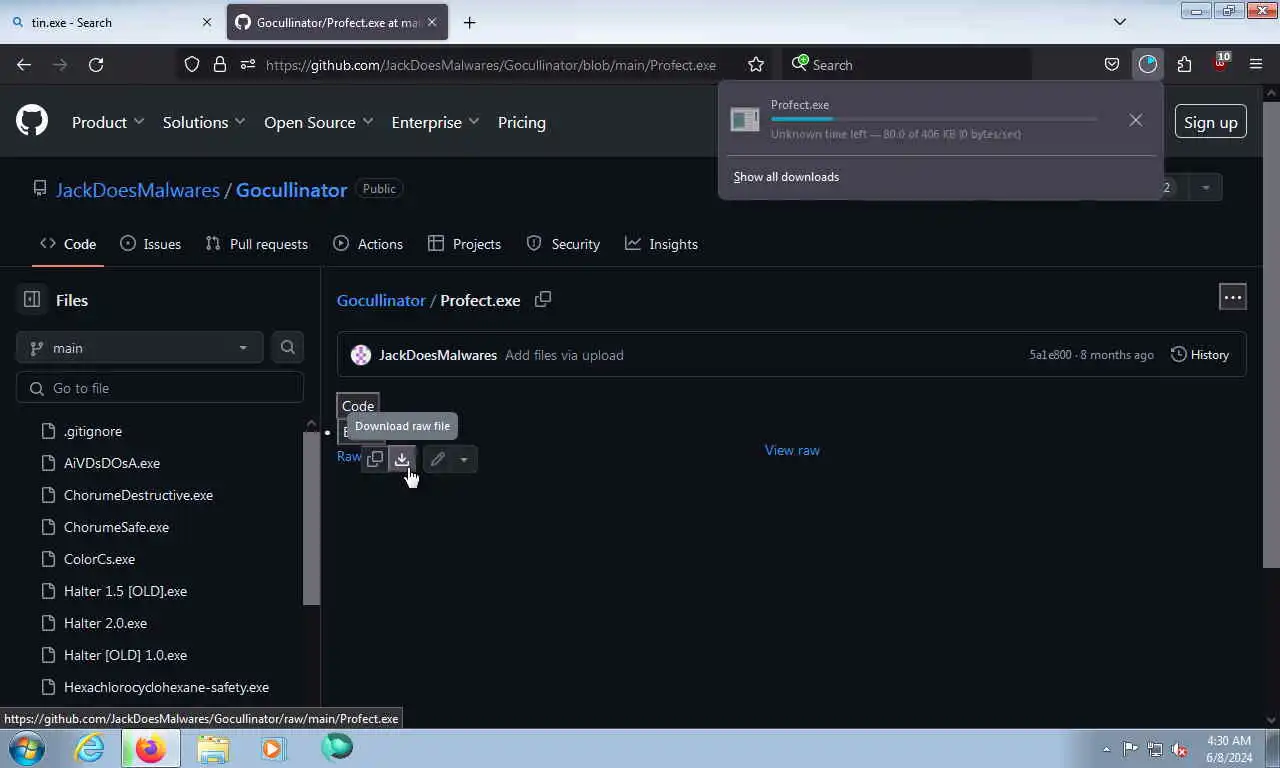Cancel the Profect.exe download with X
Viewport: 1280px width, 768px height.
coord(1135,120)
